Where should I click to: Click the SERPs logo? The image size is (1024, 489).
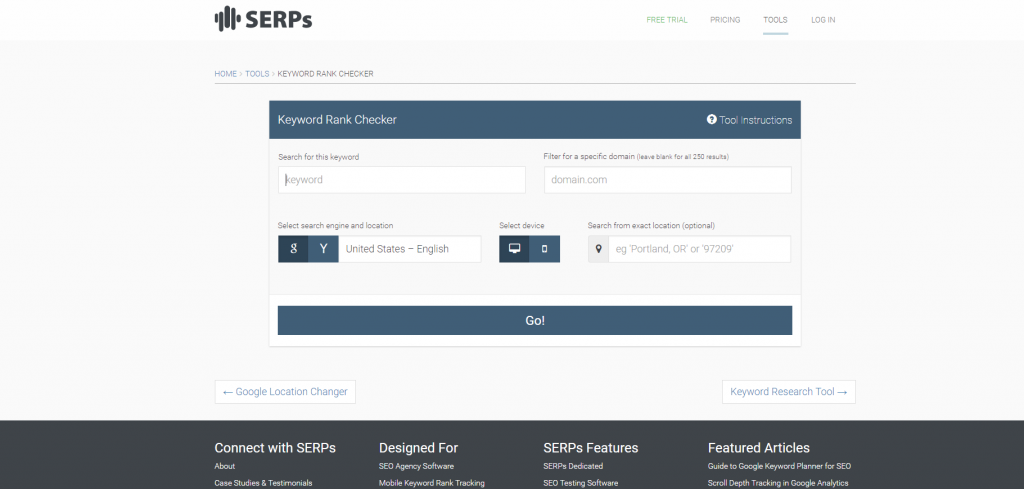[x=263, y=19]
